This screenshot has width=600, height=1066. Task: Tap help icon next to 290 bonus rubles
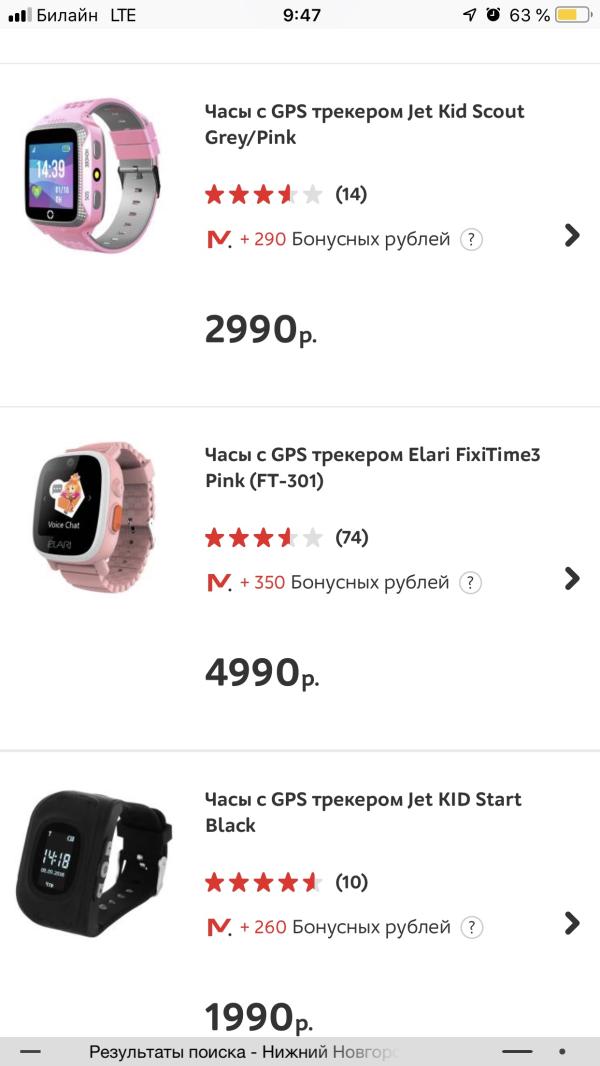point(472,240)
